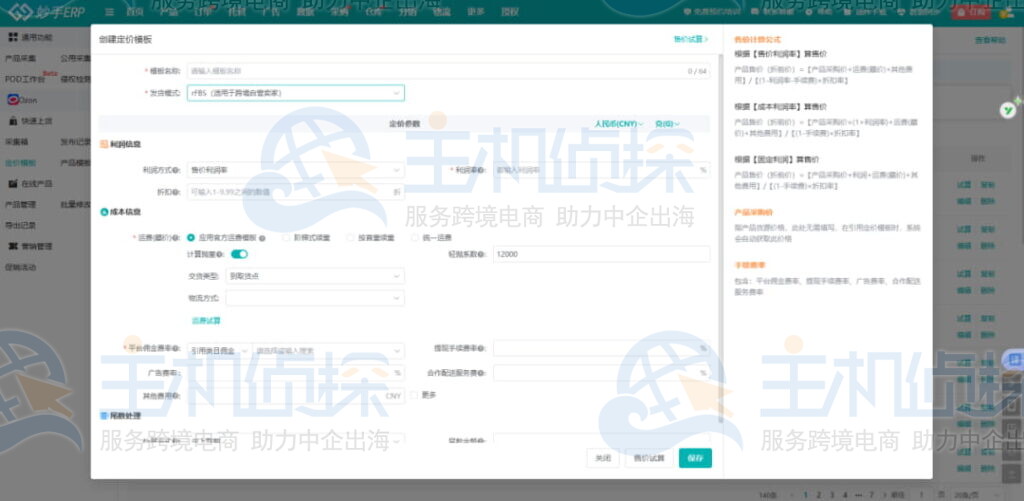Open the 人民币(CNY) currency dropdown
Image resolution: width=1024 pixels, height=501 pixels.
tap(618, 123)
